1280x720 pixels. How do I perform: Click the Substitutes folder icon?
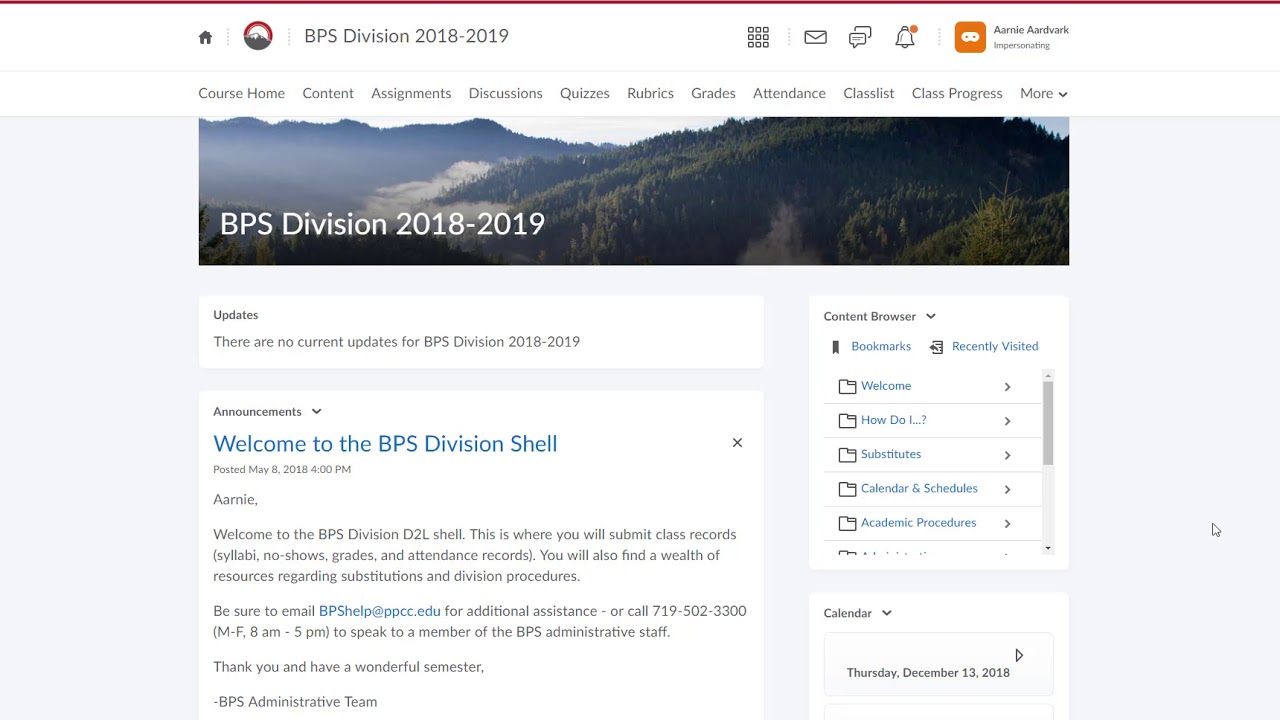pos(847,454)
